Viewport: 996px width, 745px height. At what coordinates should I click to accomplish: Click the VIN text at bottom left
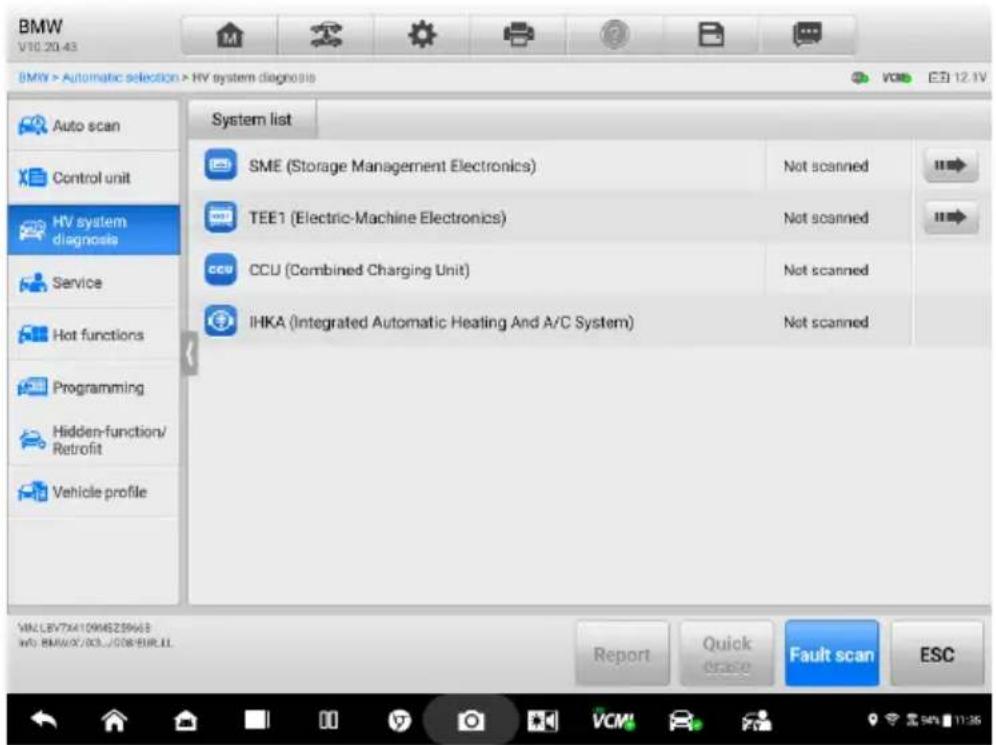(x=84, y=628)
